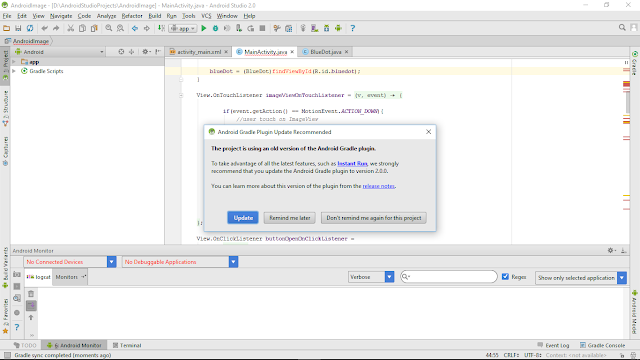Clear logcat with trash icon
This screenshot has height=360, width=640.
point(31,294)
